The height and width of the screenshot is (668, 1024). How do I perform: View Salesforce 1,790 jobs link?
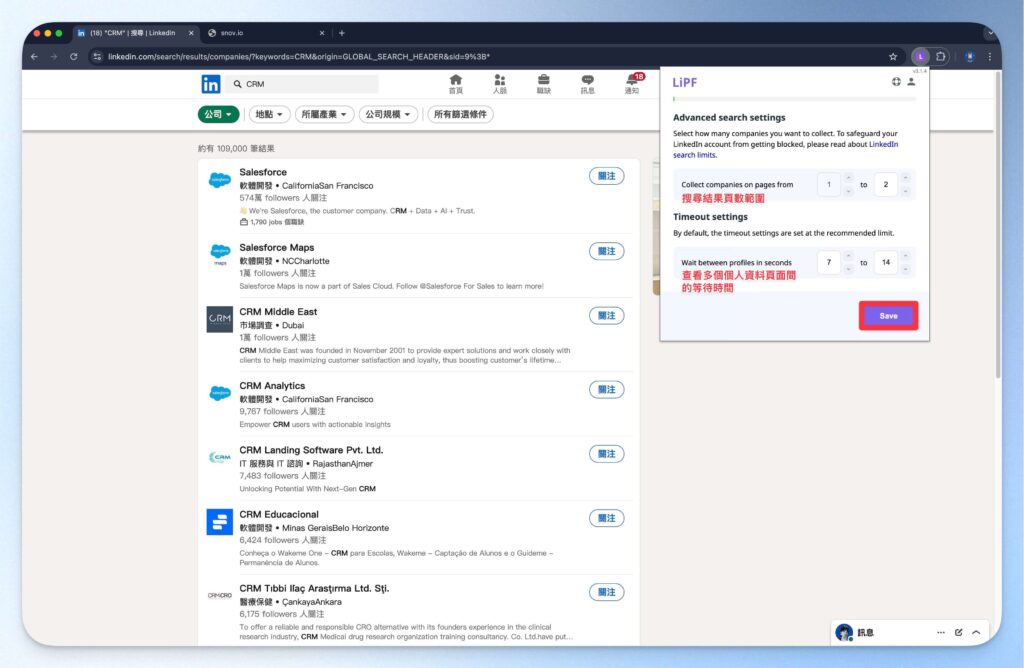[272, 222]
